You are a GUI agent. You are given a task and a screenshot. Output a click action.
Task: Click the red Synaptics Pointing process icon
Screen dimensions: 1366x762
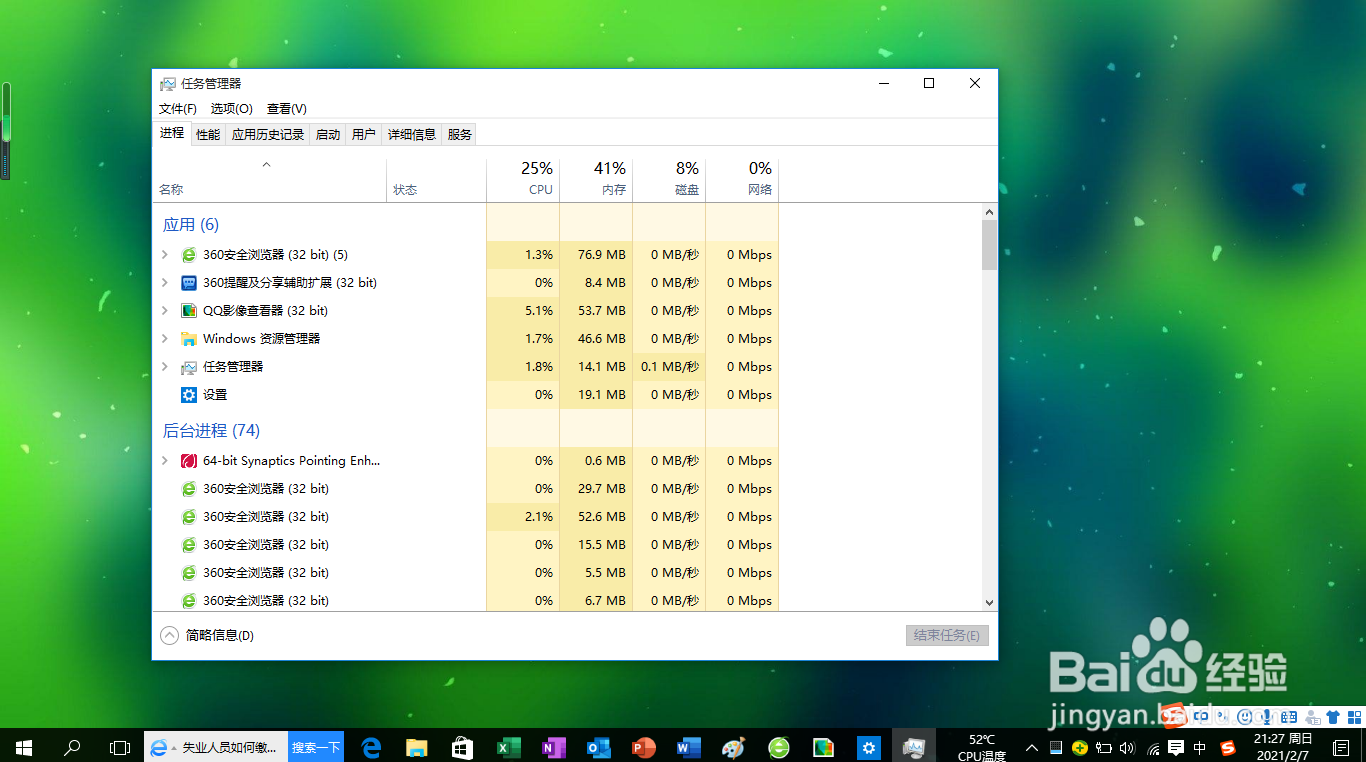(189, 461)
